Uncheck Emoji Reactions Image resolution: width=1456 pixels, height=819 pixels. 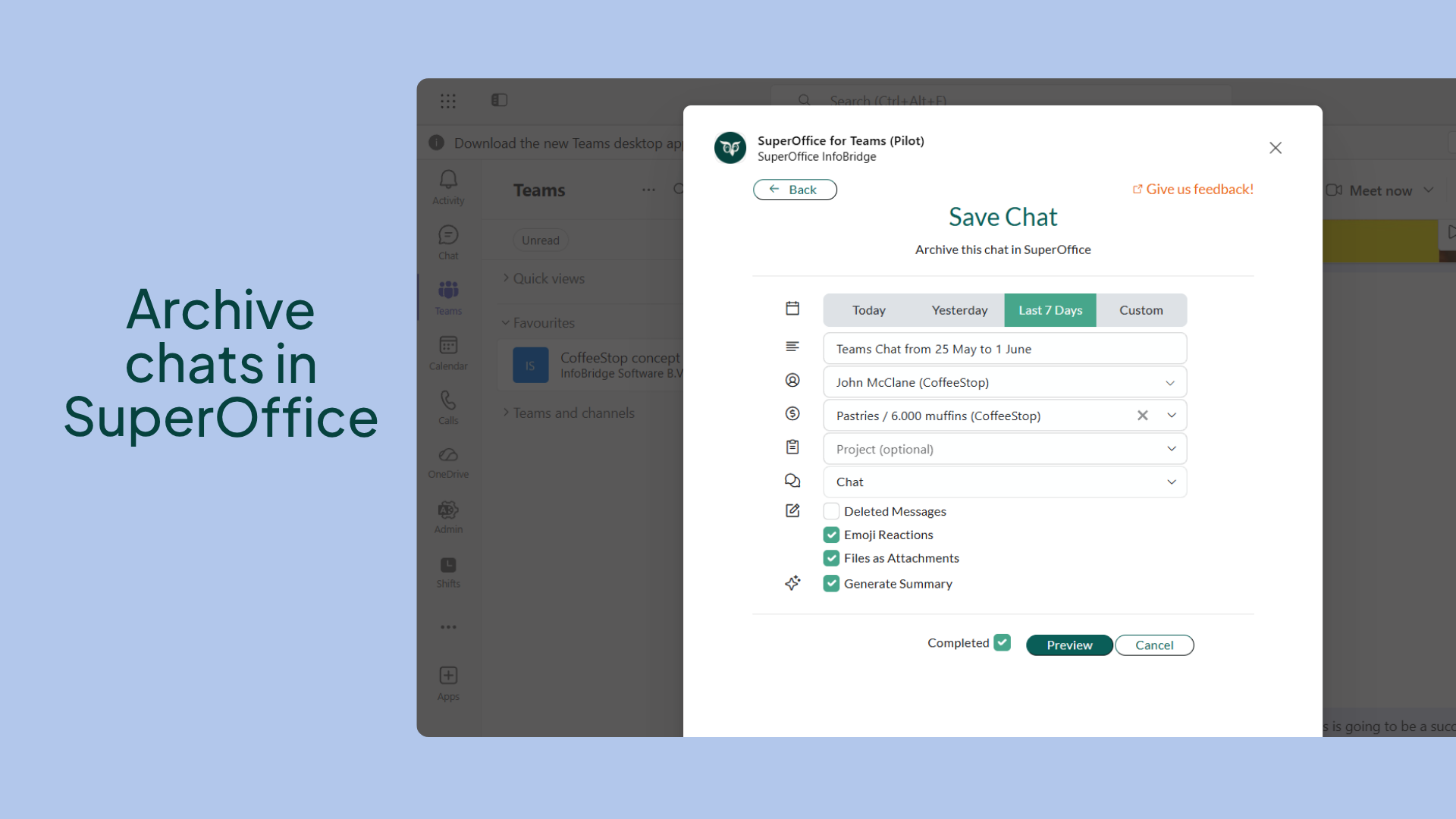831,535
